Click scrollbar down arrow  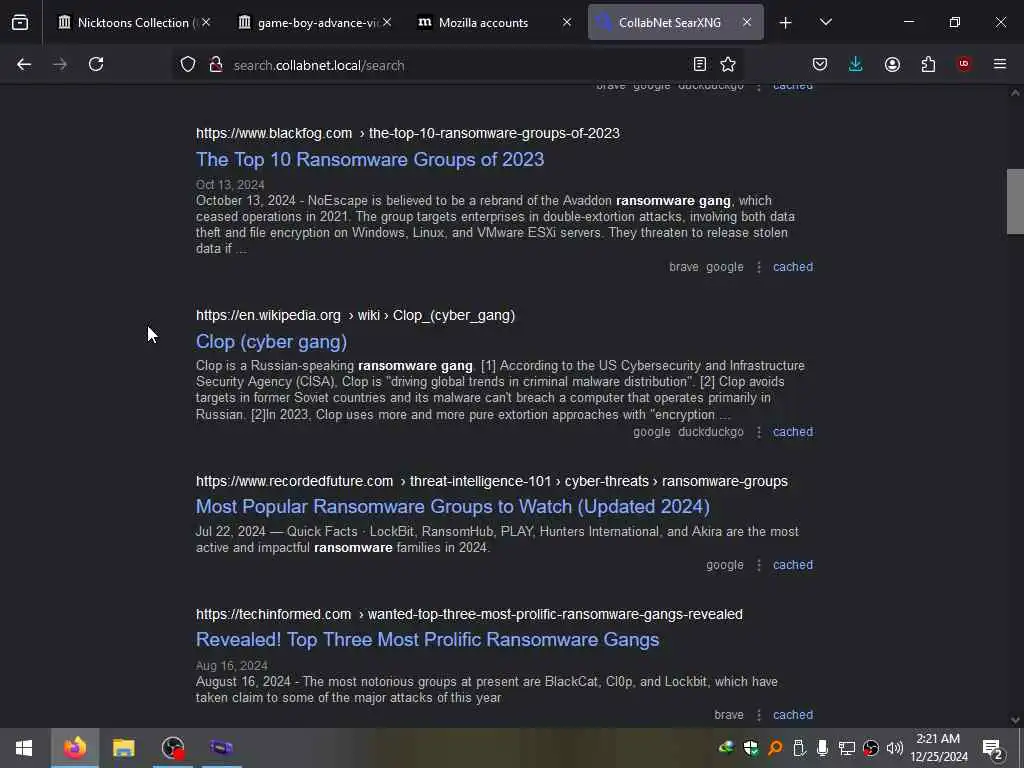1015,720
